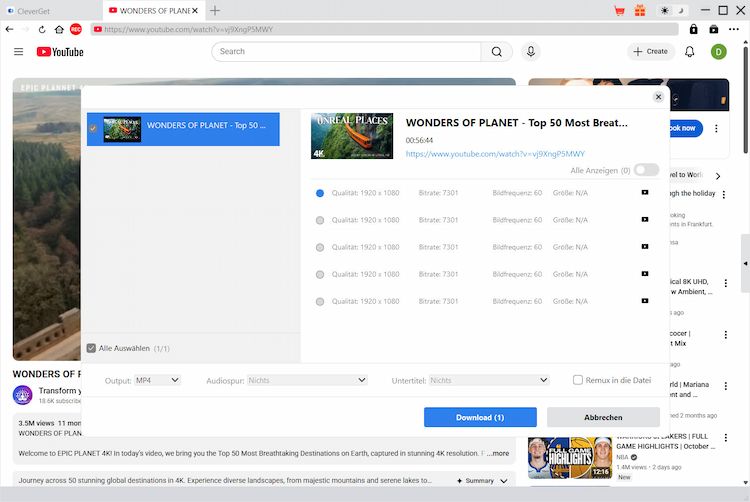Toggle the Alle Anzeigen switch
The width and height of the screenshot is (750, 502).
click(646, 170)
